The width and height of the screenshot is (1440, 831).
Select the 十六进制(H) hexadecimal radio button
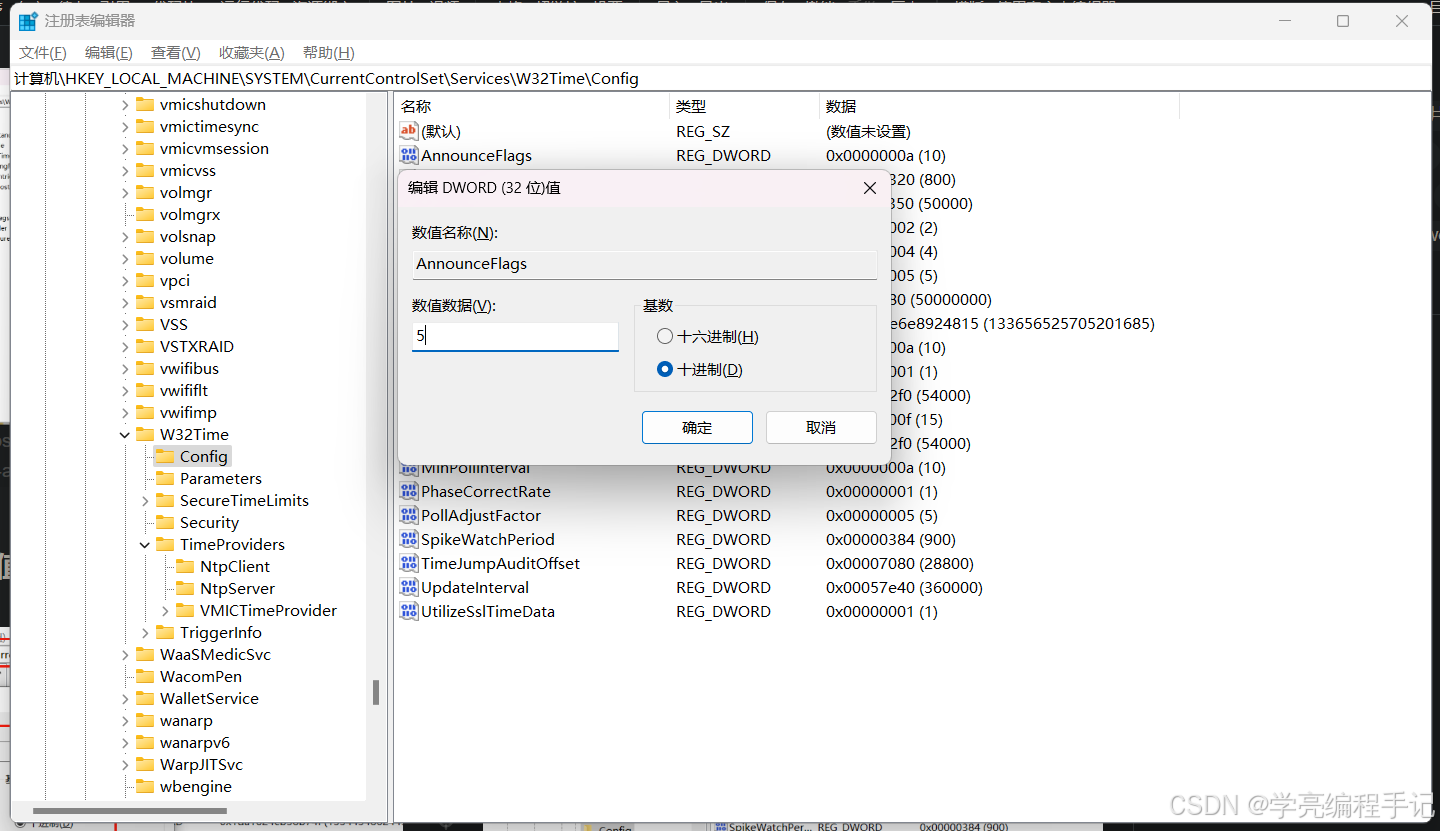[665, 337]
